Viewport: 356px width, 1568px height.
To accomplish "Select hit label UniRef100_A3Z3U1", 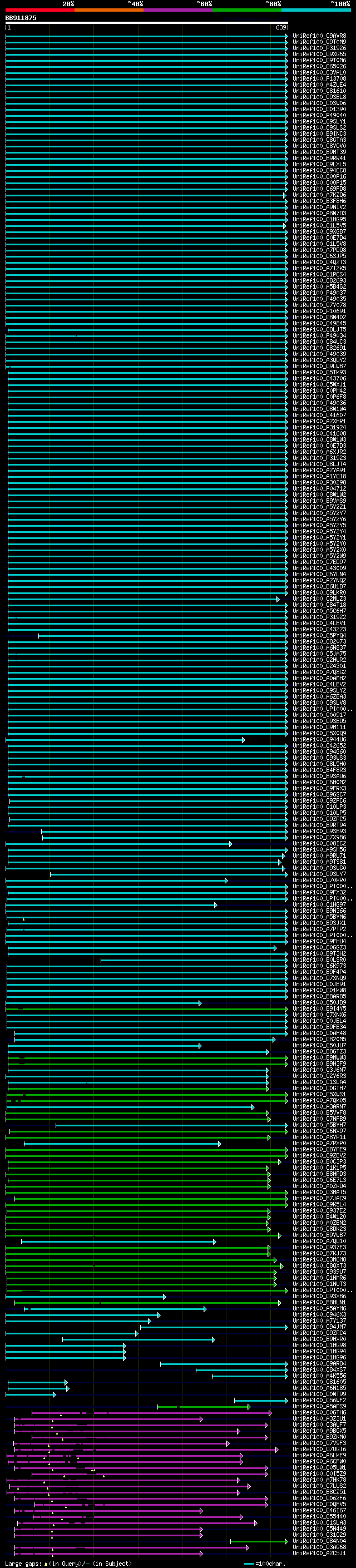I will [x=319, y=1418].
